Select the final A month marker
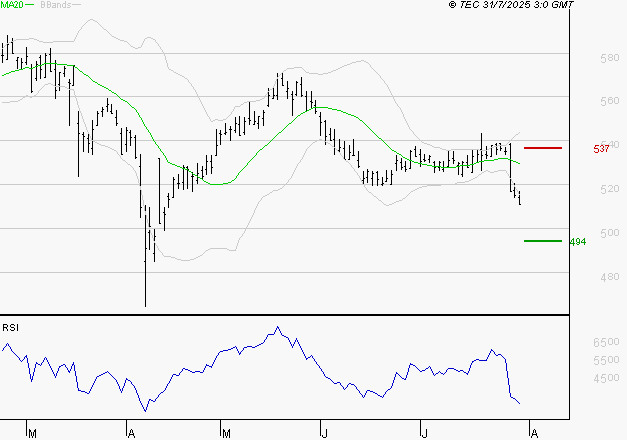This screenshot has width=627, height=440. (x=532, y=433)
